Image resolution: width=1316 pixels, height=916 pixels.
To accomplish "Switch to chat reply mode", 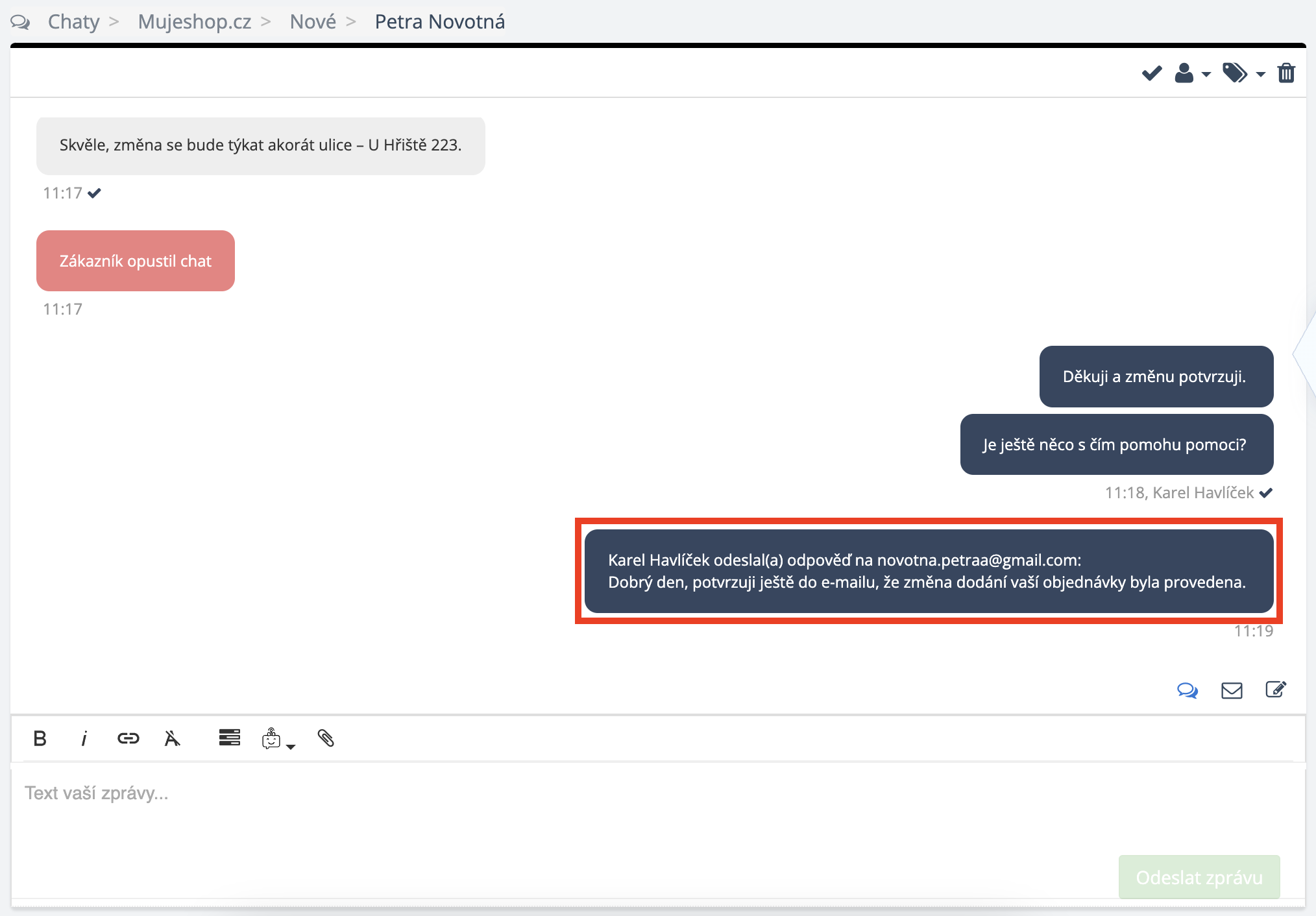I will tap(1187, 690).
